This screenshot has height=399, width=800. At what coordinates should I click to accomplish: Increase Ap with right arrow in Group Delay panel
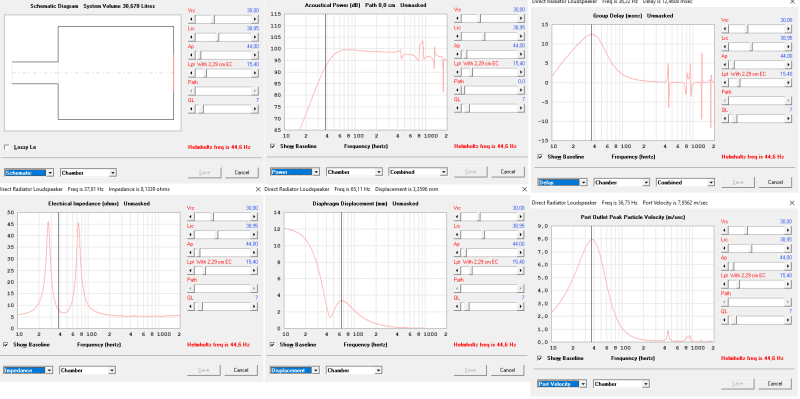point(788,65)
